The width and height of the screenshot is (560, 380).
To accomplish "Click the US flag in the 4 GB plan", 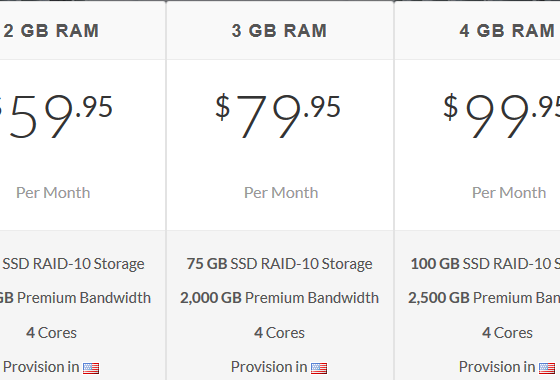I will [x=547, y=368].
